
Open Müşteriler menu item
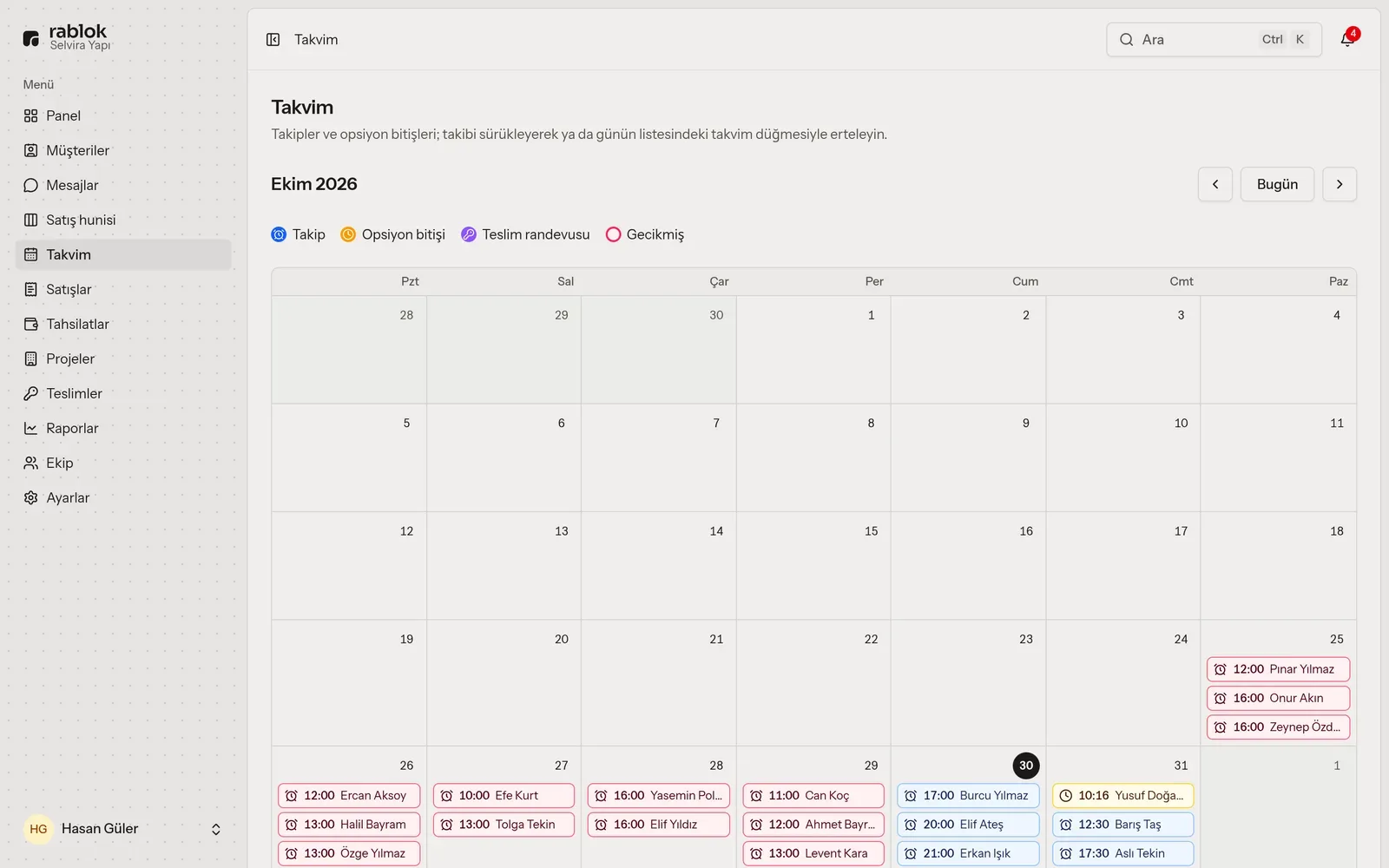pos(123,150)
